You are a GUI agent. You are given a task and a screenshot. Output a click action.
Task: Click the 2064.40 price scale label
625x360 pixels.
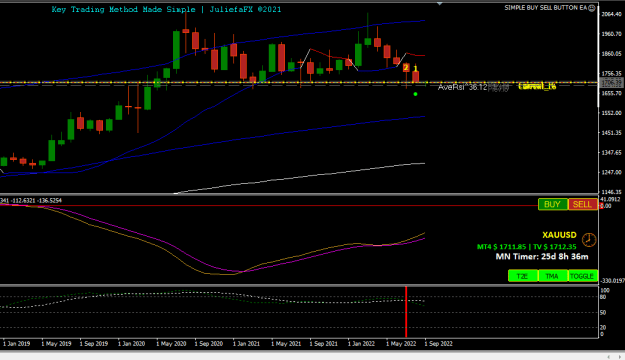[611, 14]
